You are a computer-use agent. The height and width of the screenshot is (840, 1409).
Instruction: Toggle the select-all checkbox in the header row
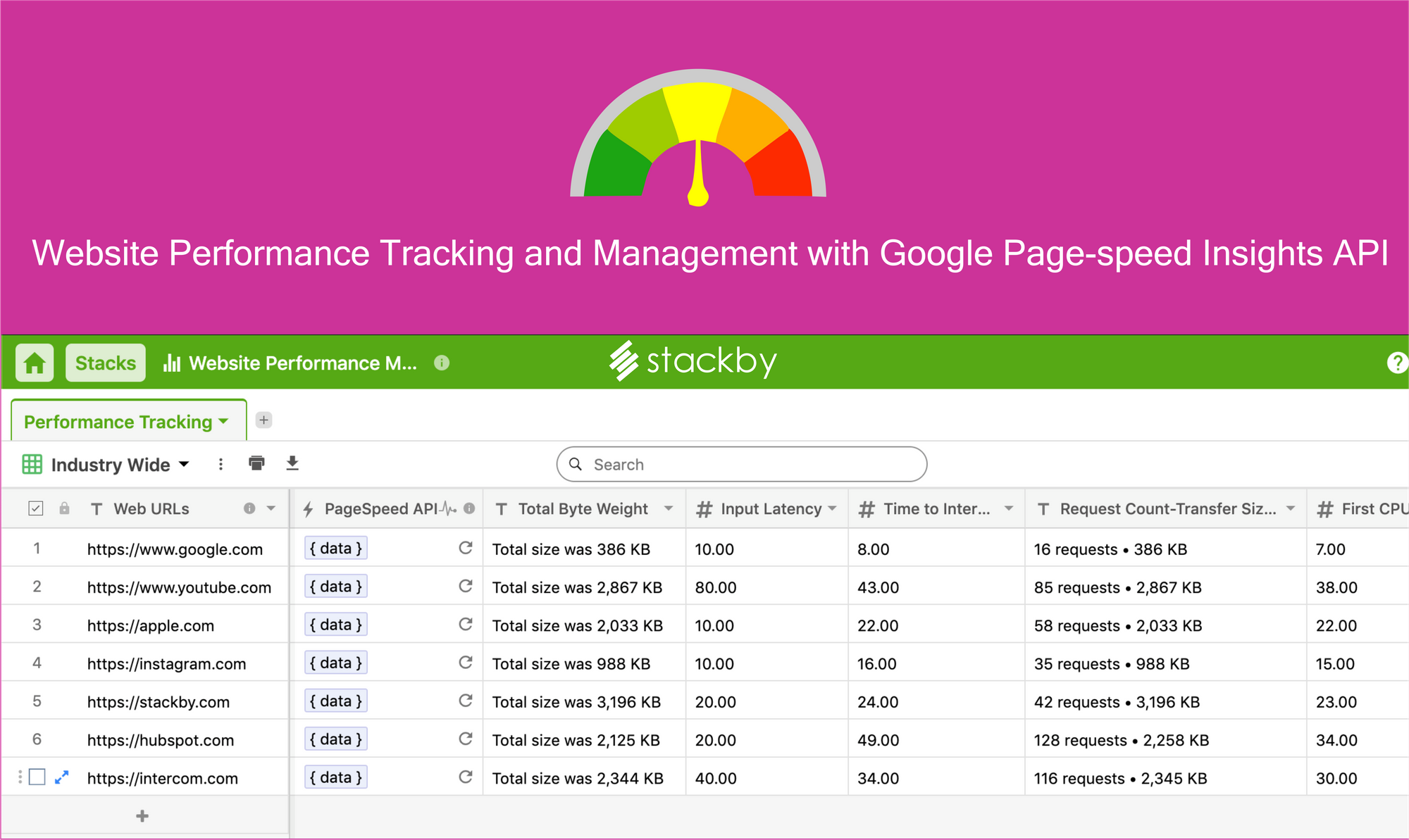[x=35, y=508]
